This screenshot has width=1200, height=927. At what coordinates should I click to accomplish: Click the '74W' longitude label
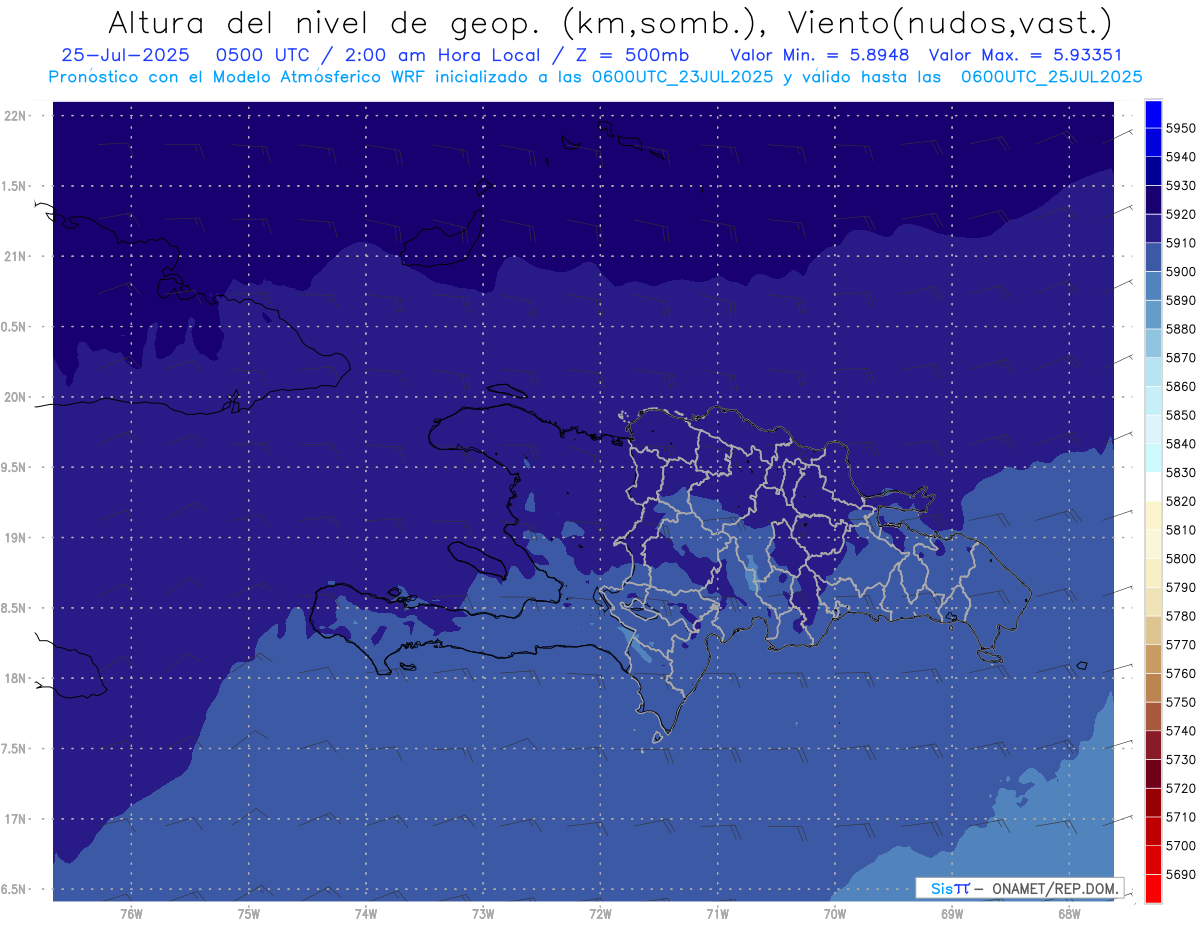pos(366,913)
